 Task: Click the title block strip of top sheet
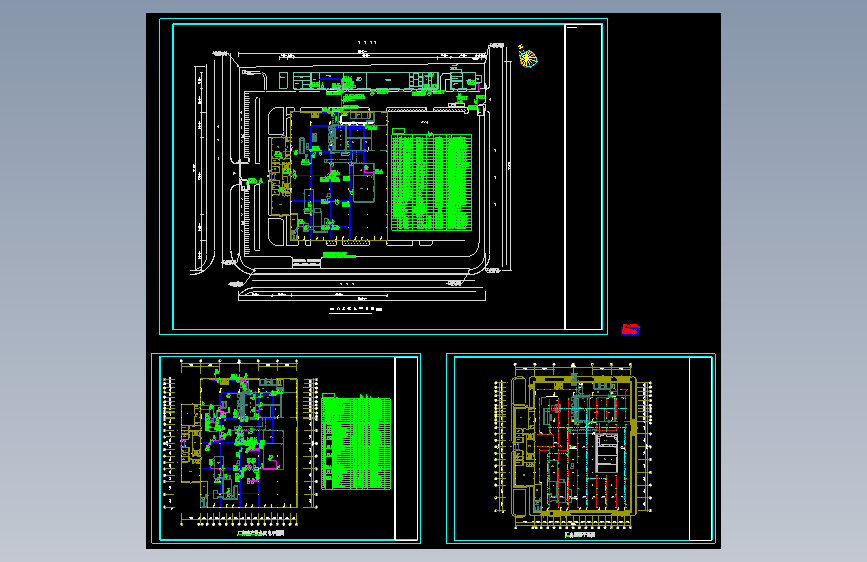point(583,176)
